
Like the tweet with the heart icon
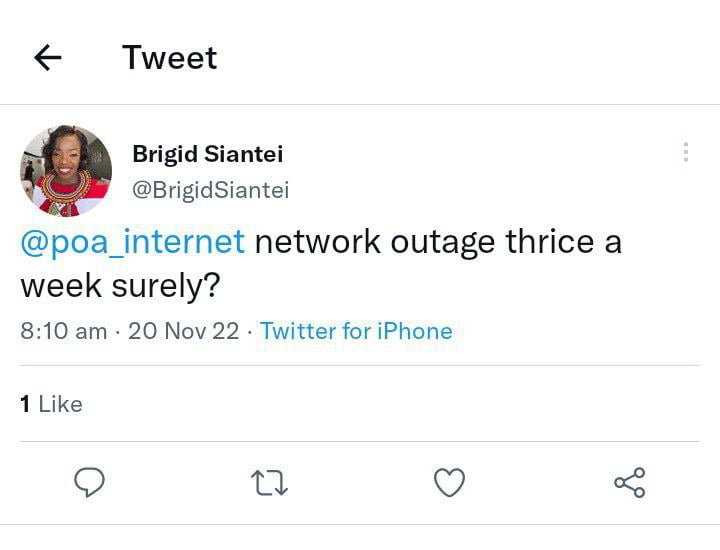point(450,483)
